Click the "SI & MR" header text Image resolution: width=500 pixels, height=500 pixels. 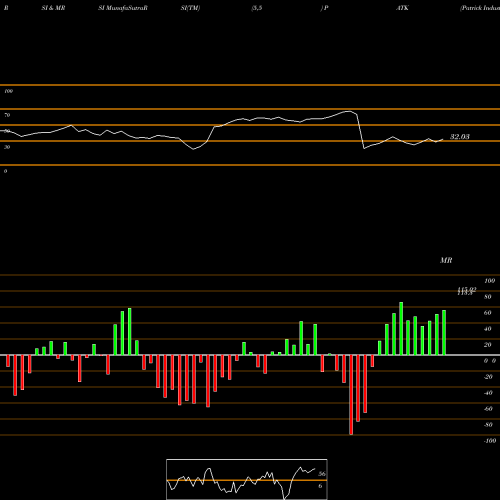pos(53,8)
